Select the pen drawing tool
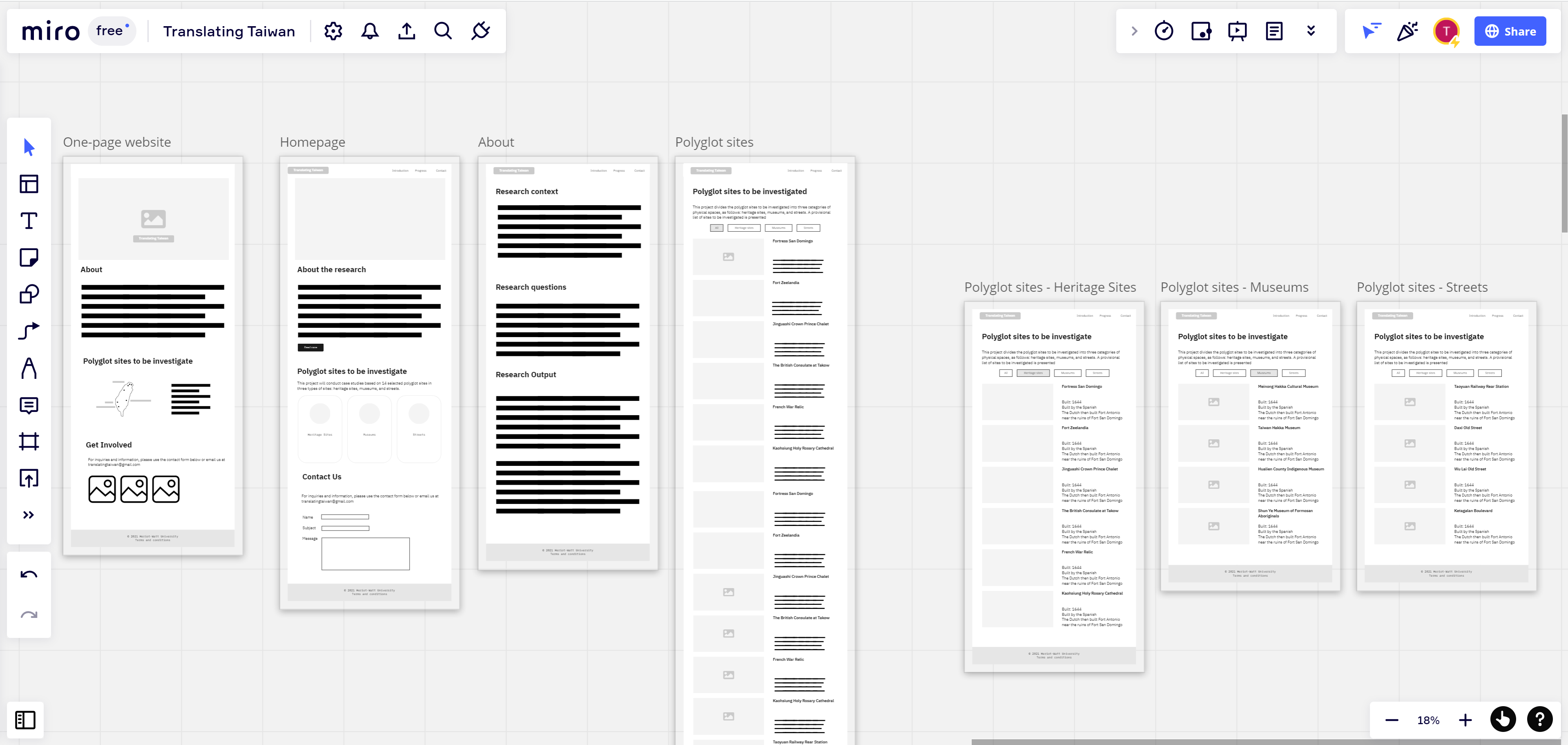Viewport: 1568px width, 745px height. pos(29,369)
